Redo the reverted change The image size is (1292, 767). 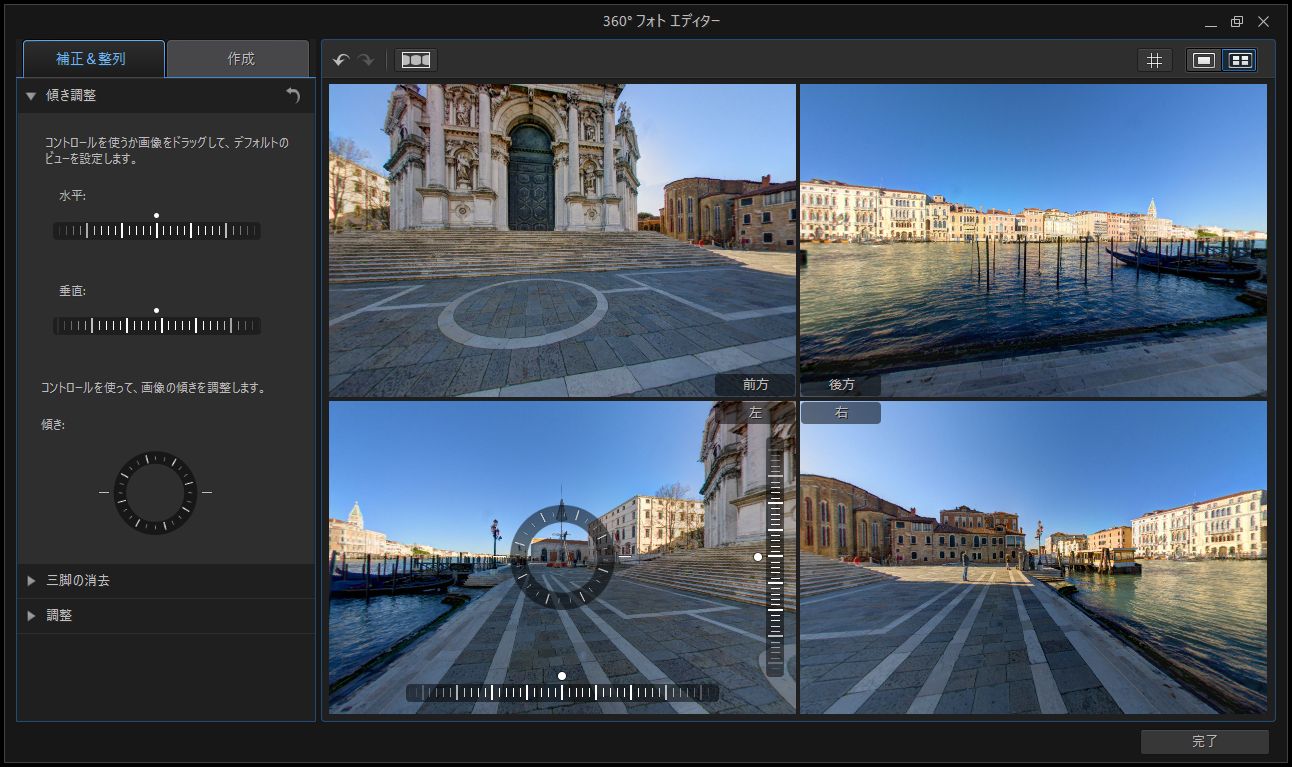click(x=366, y=59)
